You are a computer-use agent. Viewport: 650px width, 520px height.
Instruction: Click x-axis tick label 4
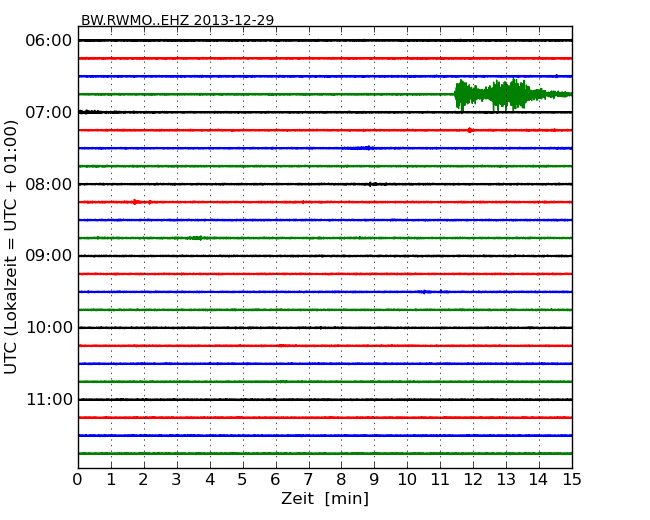[210, 480]
